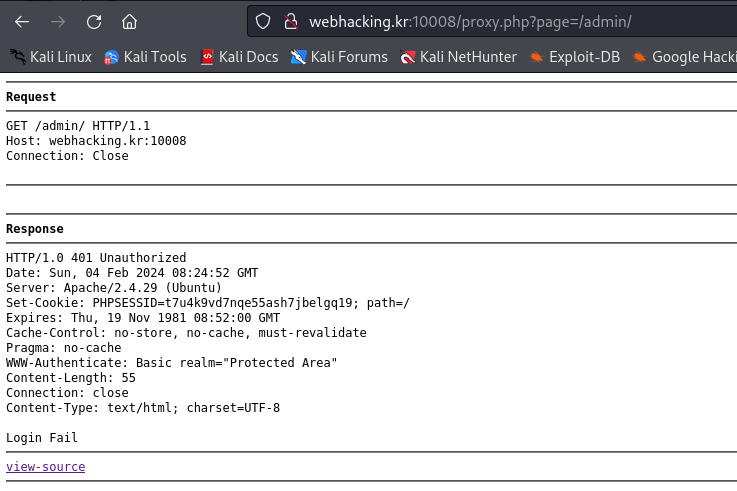Click the Exploit-DB orange bug icon
Screen dimensions: 737x491
[536, 57]
